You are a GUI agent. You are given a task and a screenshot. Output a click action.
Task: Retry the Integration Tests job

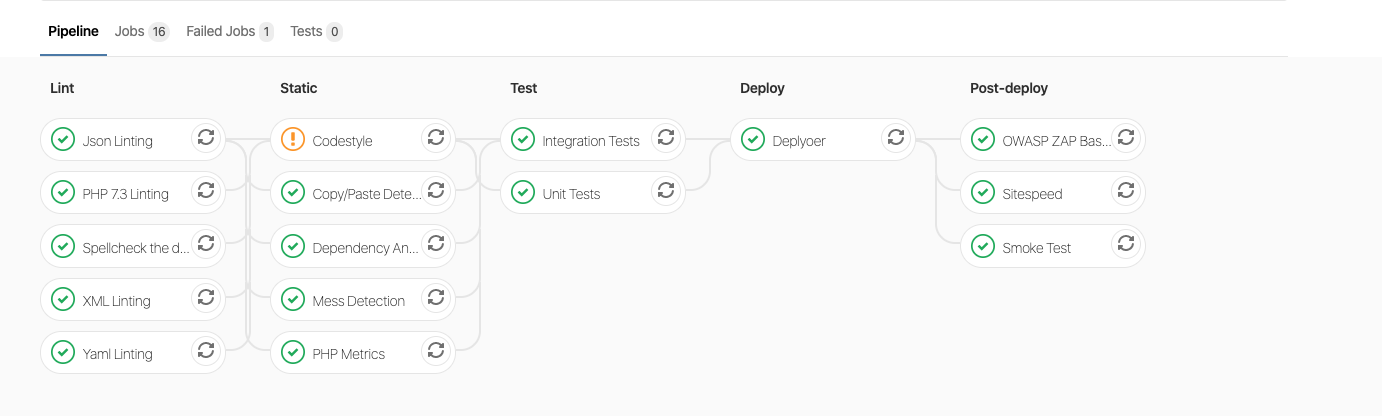click(x=666, y=139)
